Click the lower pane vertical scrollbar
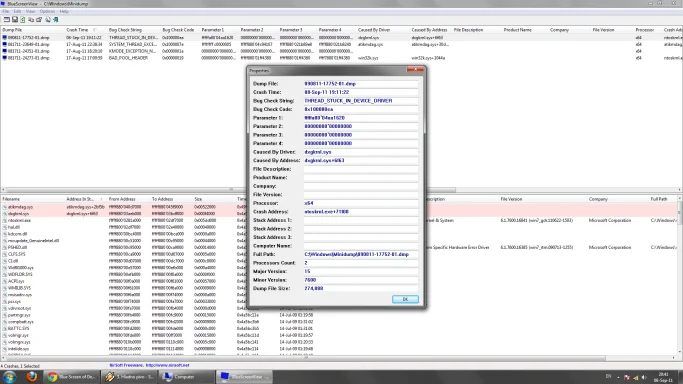The height and width of the screenshot is (384, 683). tap(680, 213)
